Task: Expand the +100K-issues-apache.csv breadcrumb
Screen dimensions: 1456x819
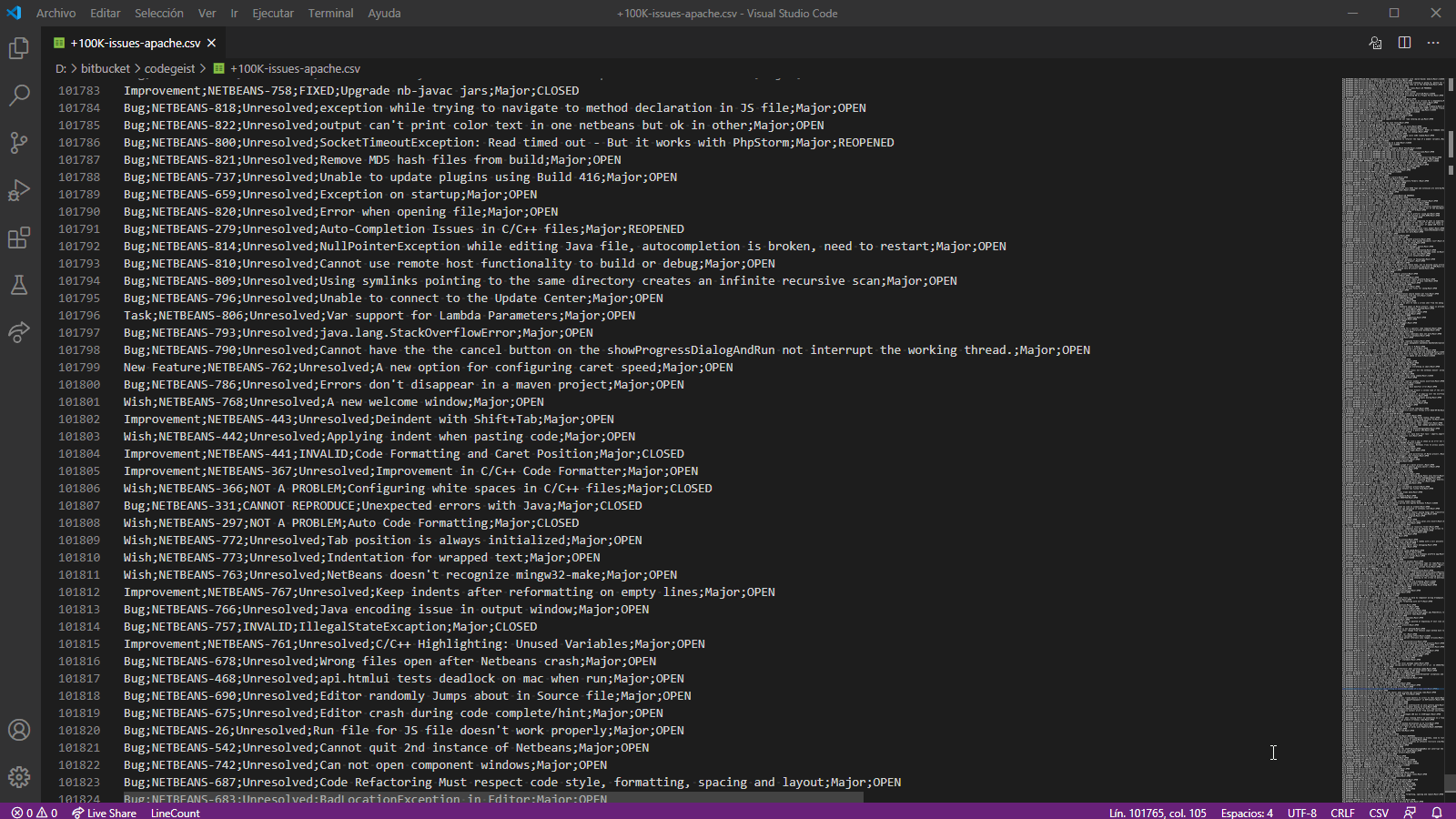Action: [x=295, y=68]
